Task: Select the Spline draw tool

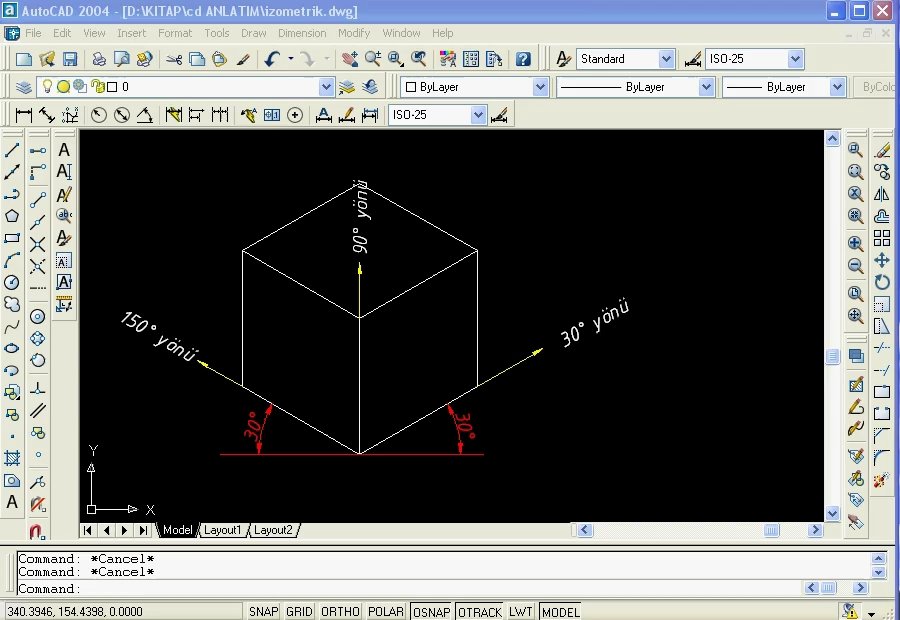Action: [12, 327]
